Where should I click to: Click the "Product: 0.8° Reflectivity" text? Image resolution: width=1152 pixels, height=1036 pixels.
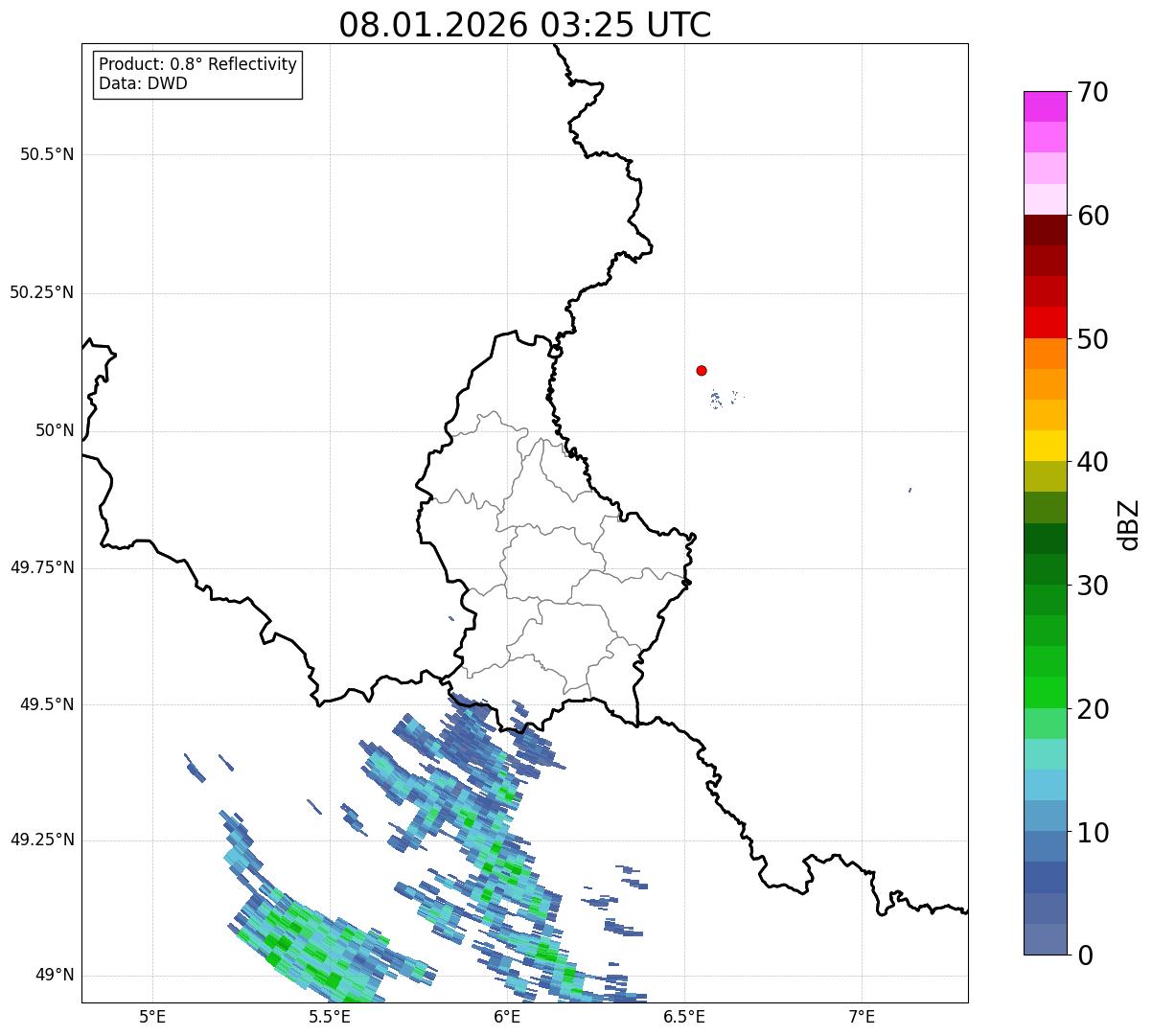(x=198, y=64)
